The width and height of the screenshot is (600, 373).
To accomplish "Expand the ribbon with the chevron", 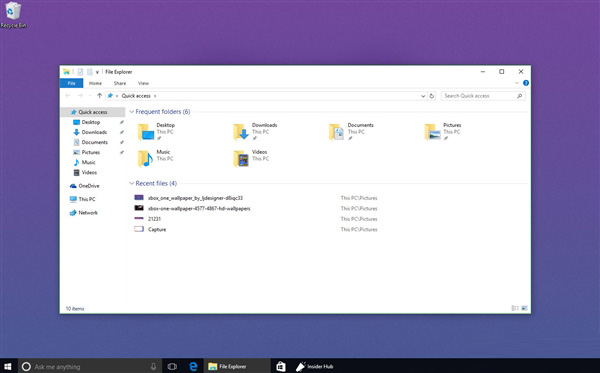I will point(517,83).
